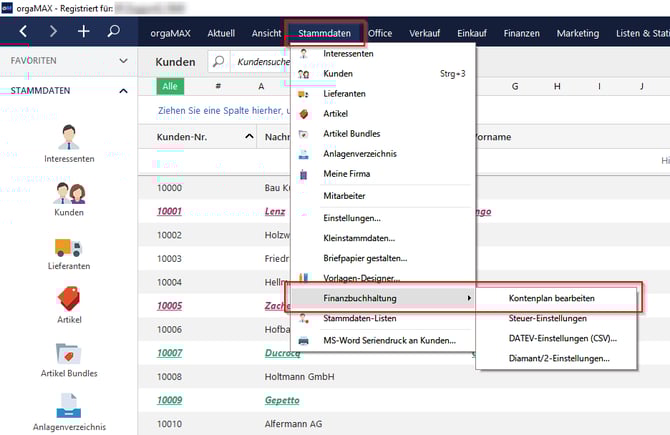Screen dimensions: 670x435
Task: Open Anlagenverzeichnis sidebar icon
Action: (69, 405)
